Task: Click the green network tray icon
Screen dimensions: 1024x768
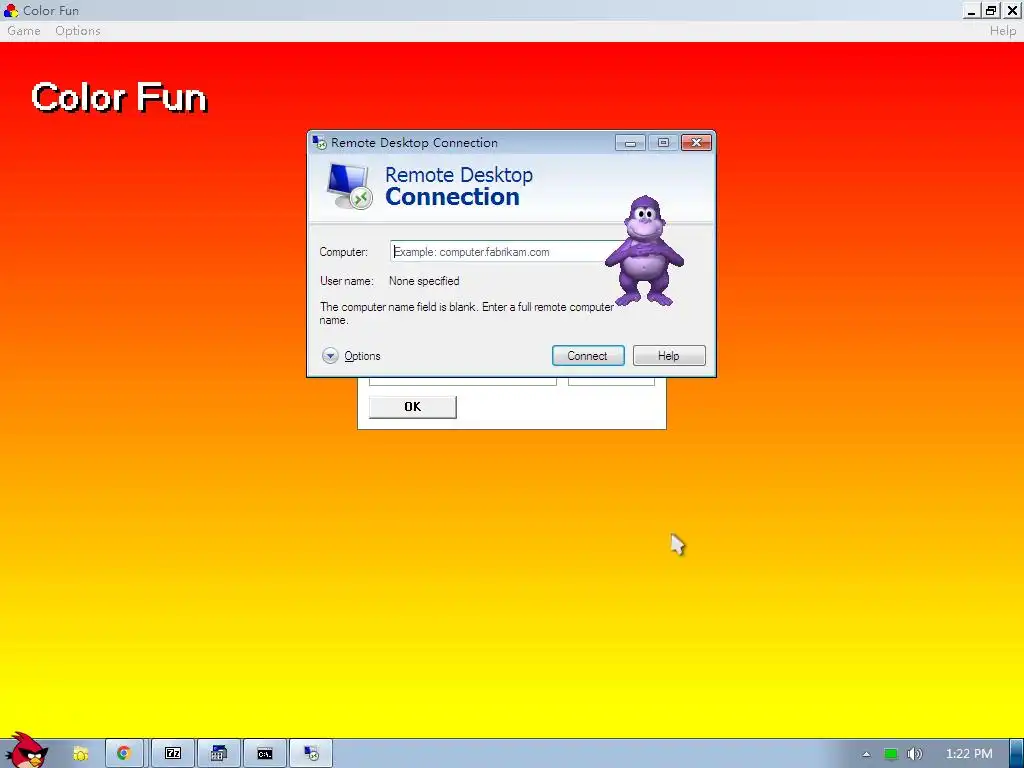Action: (891, 754)
